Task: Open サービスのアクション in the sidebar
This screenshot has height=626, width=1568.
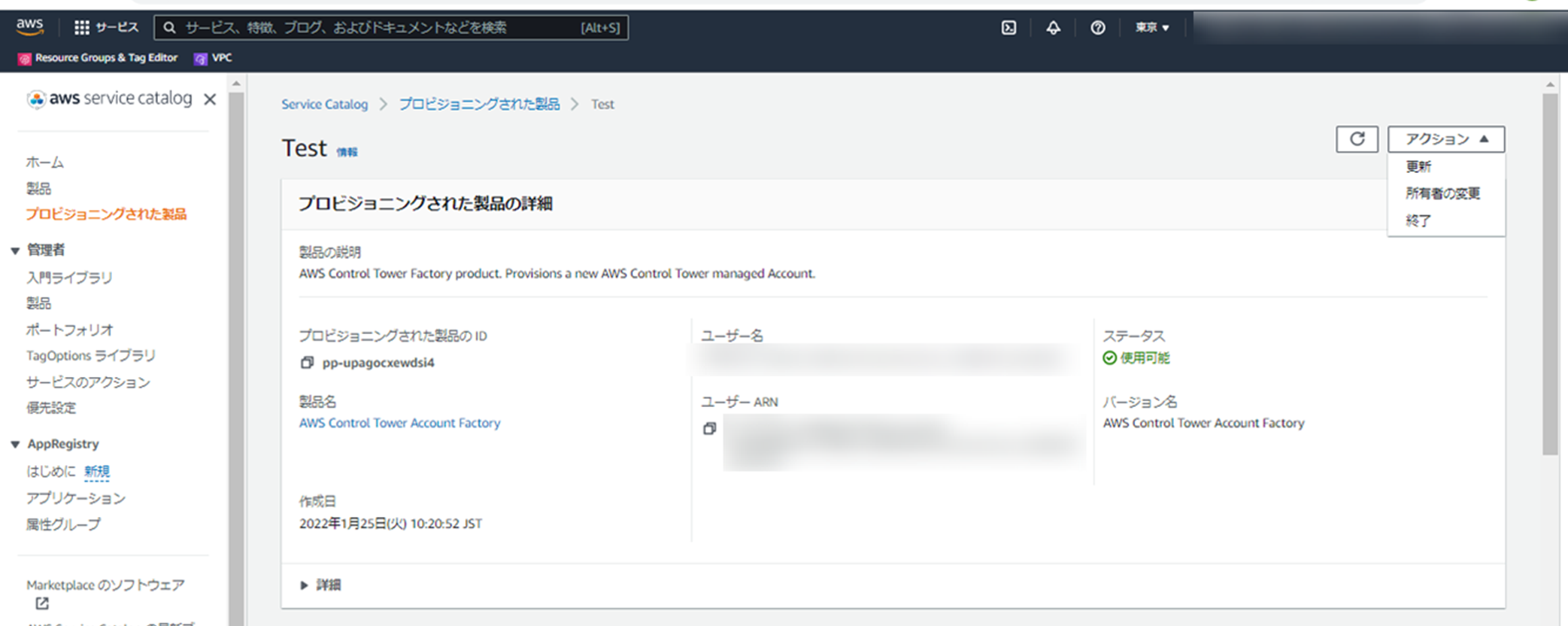Action: 88,382
